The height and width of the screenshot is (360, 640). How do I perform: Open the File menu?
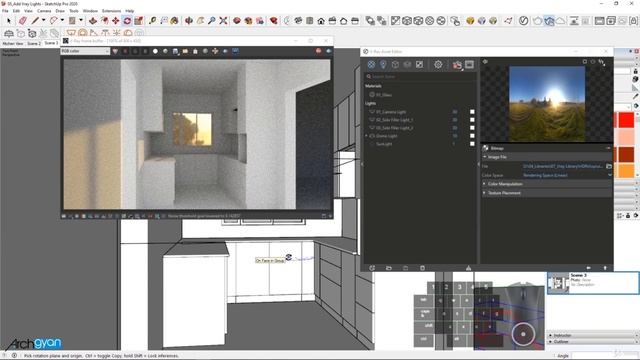(5, 11)
